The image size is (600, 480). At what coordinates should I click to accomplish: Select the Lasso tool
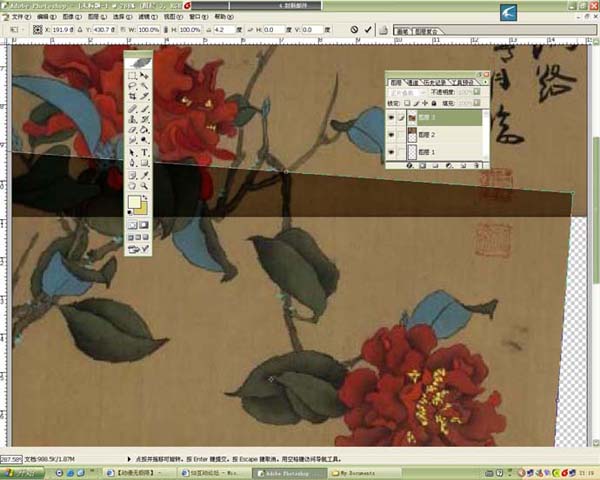tap(132, 86)
